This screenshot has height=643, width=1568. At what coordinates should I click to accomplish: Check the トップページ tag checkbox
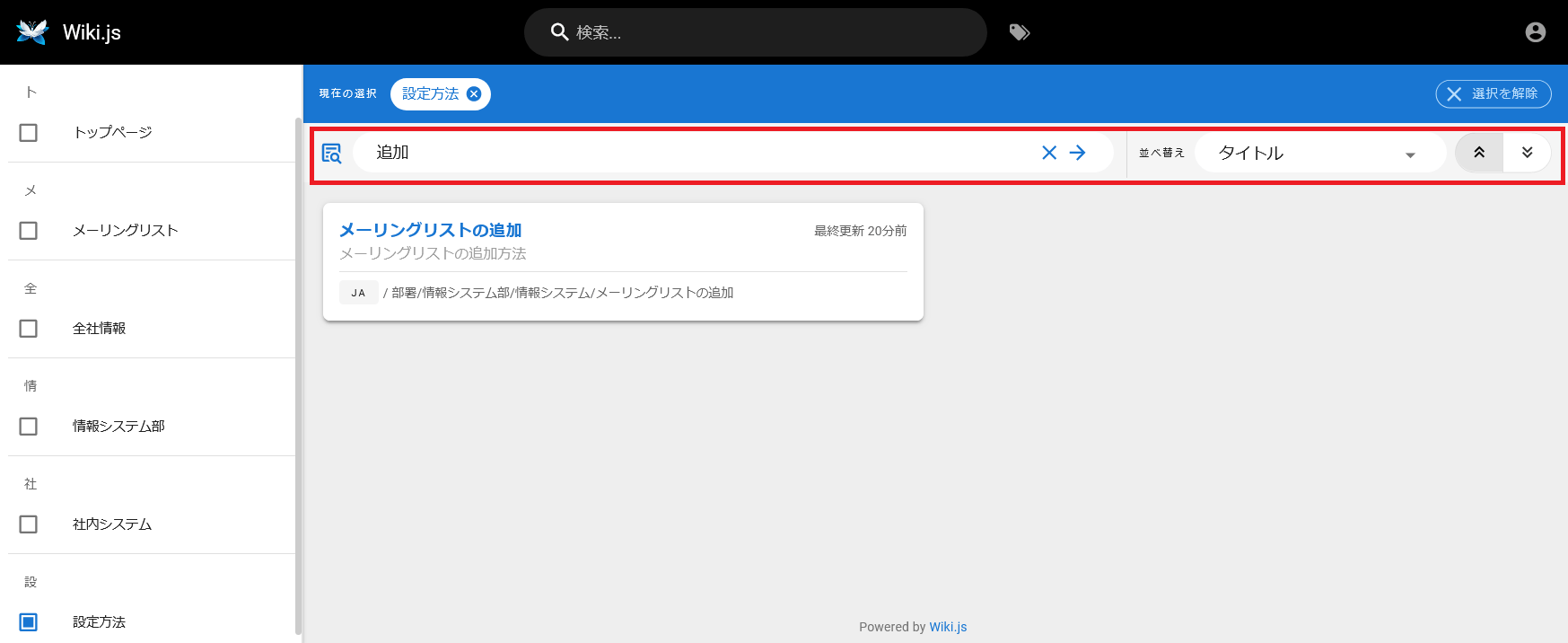pos(29,133)
